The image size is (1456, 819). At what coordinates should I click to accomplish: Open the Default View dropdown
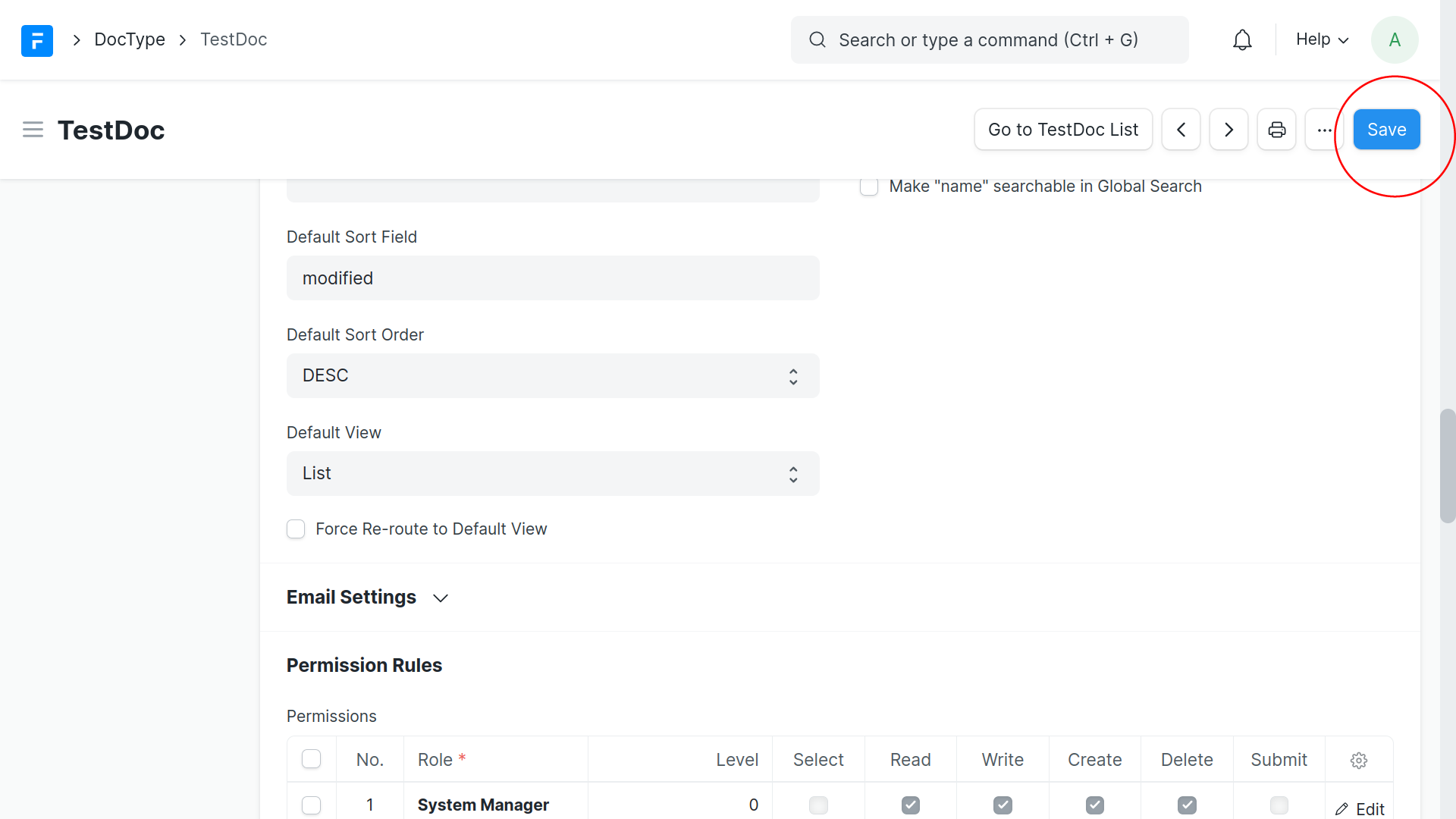(x=553, y=474)
